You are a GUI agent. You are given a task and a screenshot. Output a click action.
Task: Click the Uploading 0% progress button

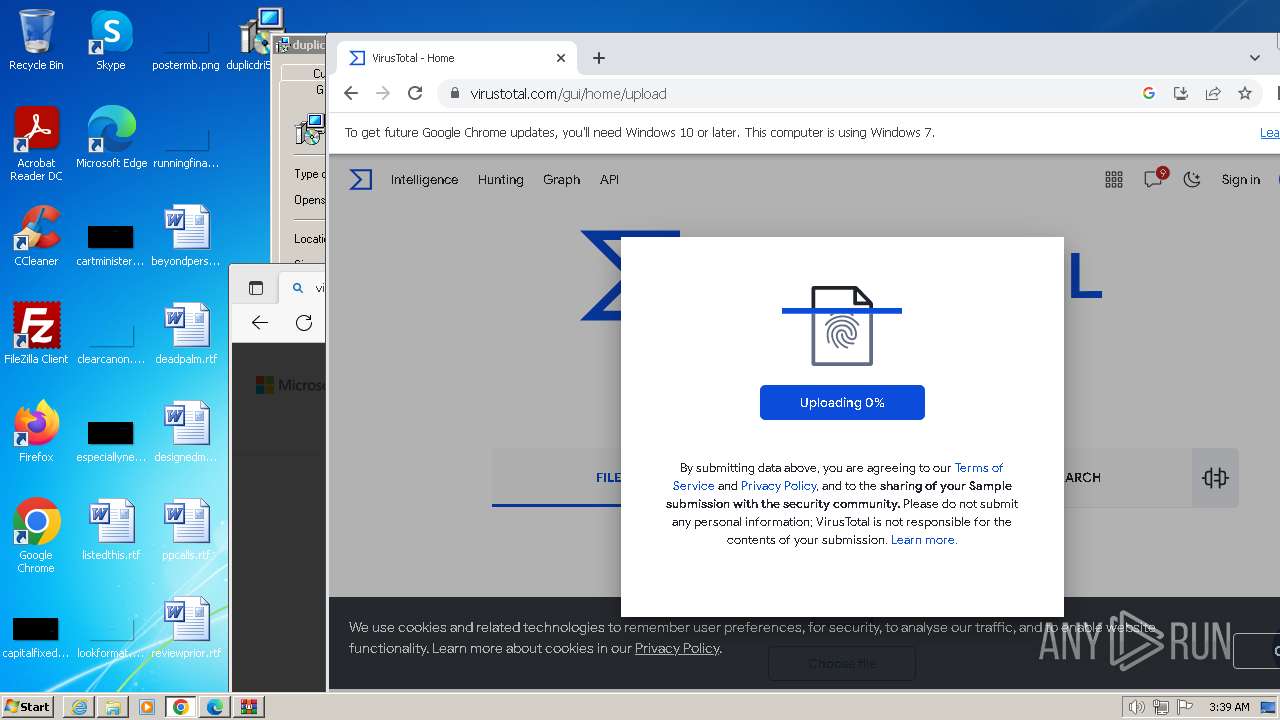[842, 403]
